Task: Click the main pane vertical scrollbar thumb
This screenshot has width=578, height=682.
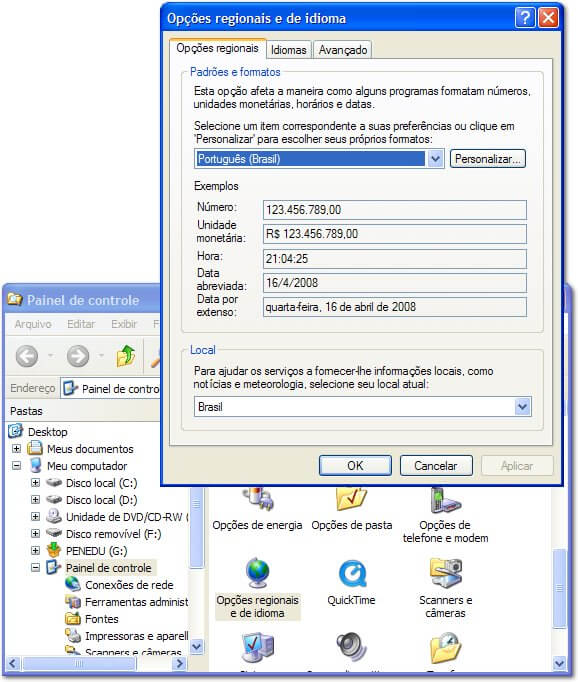Action: click(559, 588)
